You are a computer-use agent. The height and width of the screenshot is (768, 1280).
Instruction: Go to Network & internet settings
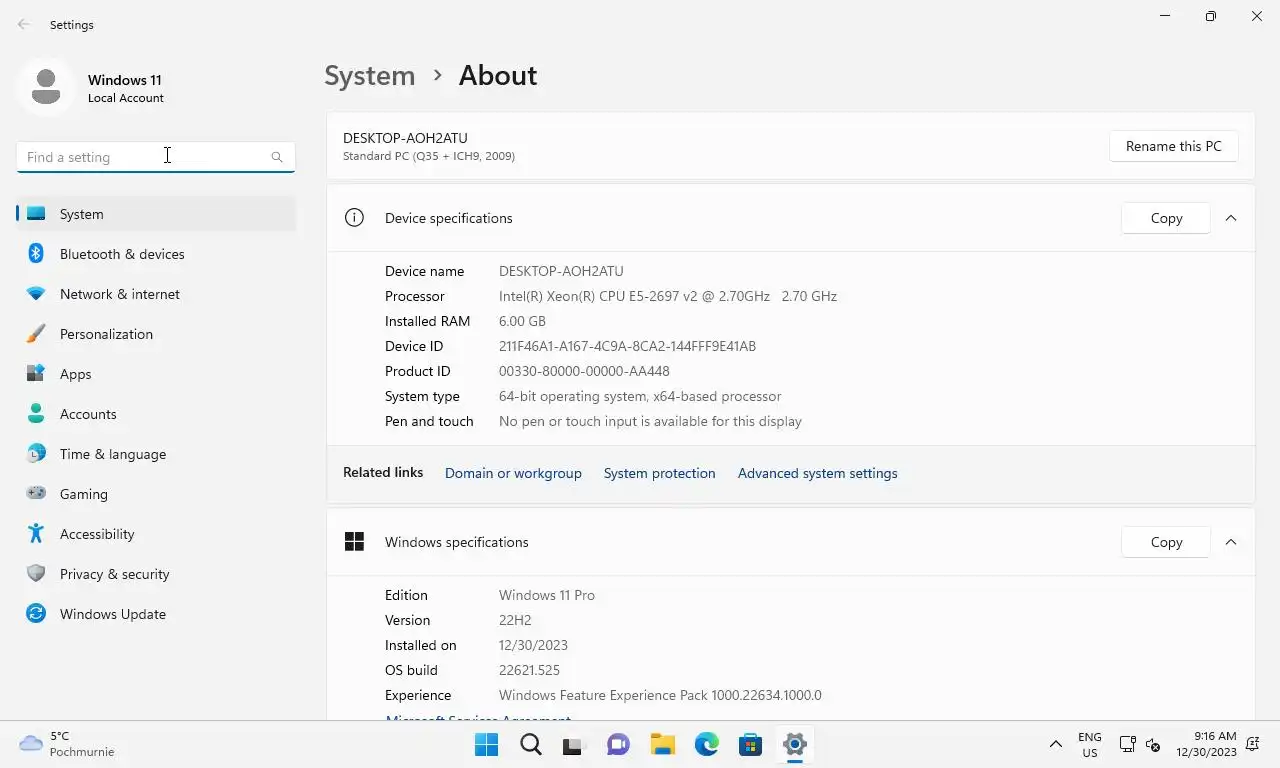156,294
